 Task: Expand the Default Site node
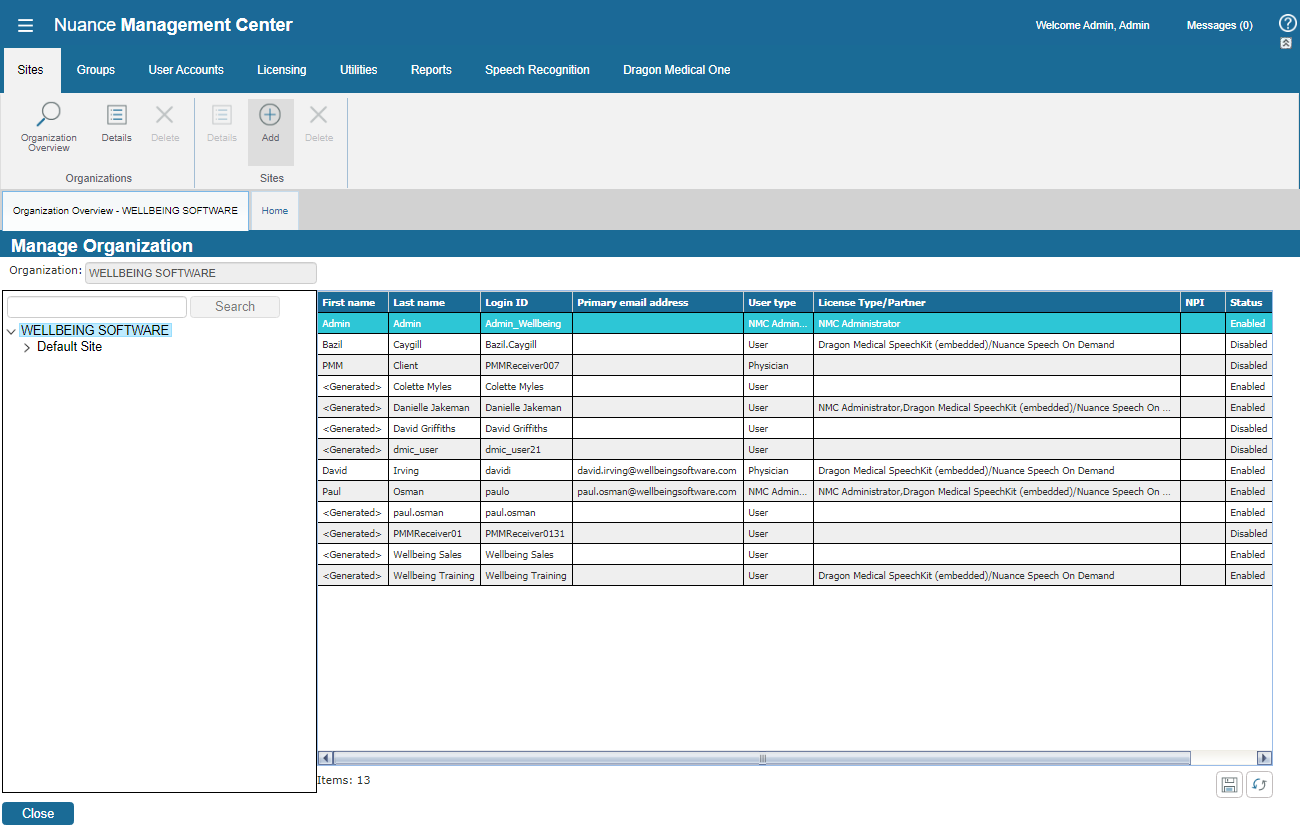(x=27, y=348)
